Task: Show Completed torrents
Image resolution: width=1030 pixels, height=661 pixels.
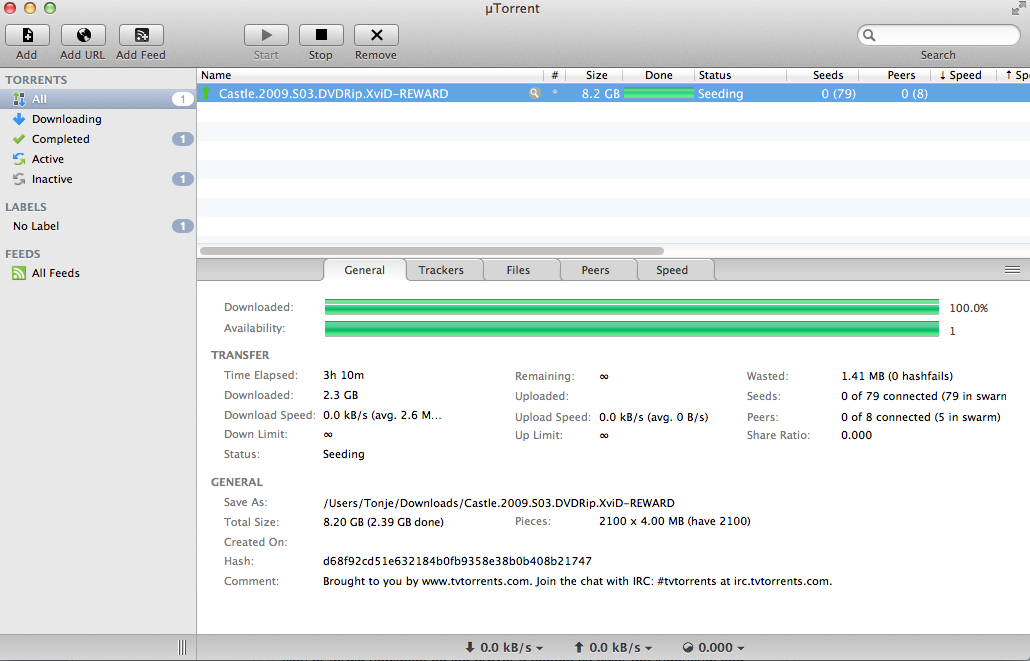Action: coord(98,139)
